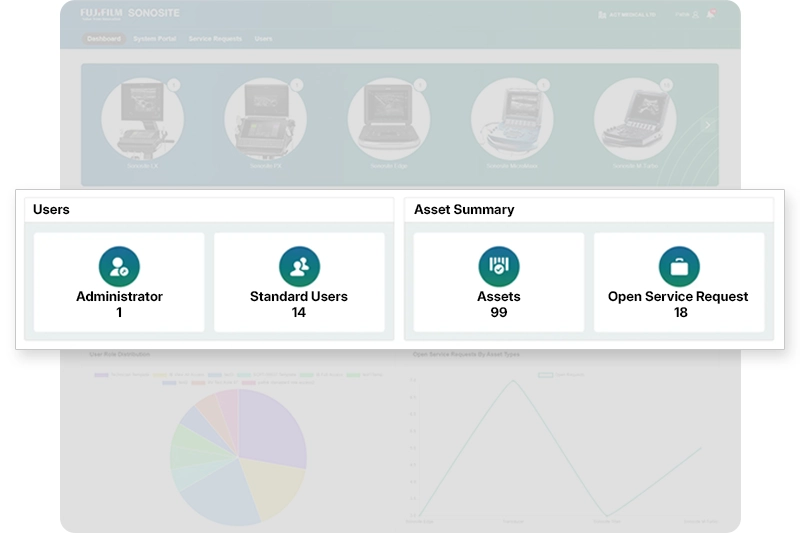This screenshot has width=800, height=533.
Task: Click the Administrator count card label
Action: coord(119,296)
